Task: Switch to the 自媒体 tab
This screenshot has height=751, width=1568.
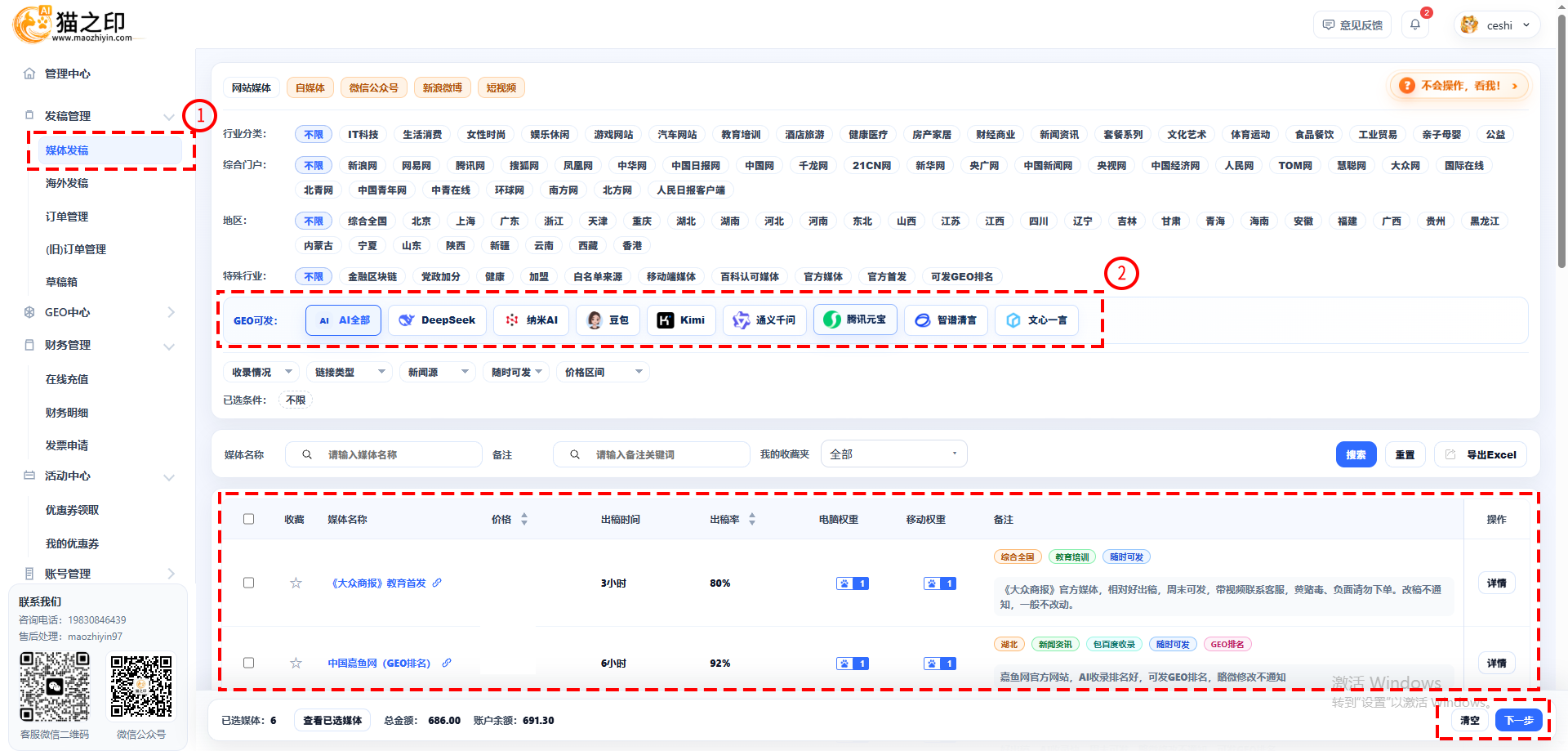Action: coord(310,87)
